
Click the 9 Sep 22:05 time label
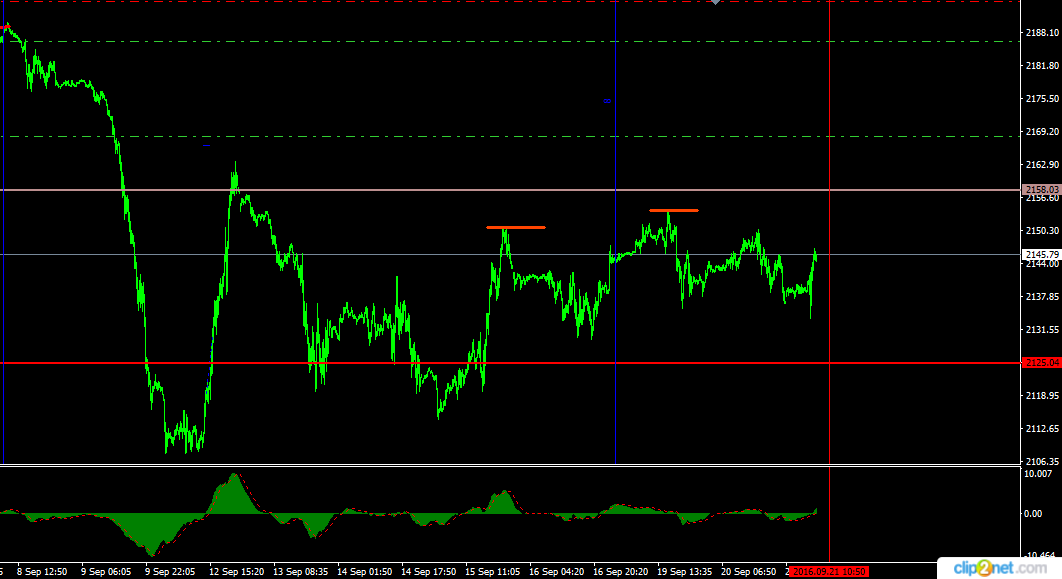pyautogui.click(x=170, y=572)
